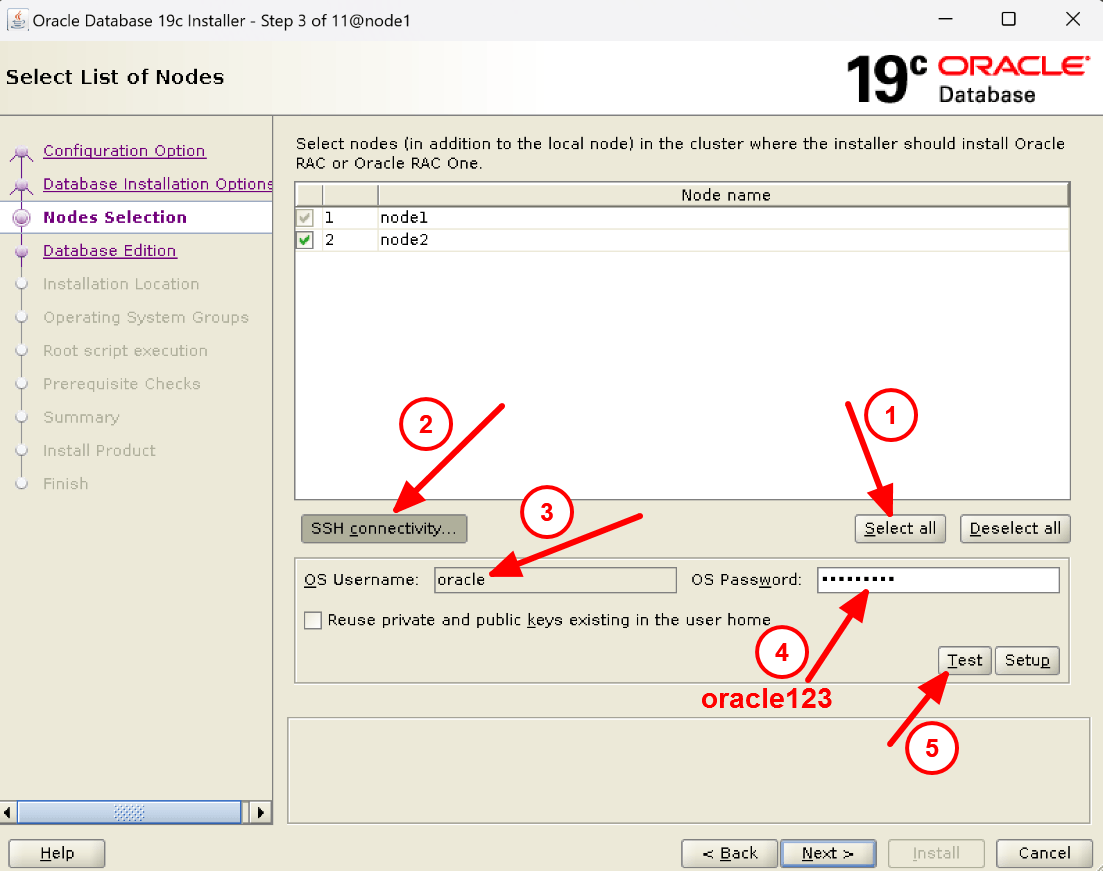Open the installer Help
The image size is (1103, 871).
pyautogui.click(x=56, y=853)
